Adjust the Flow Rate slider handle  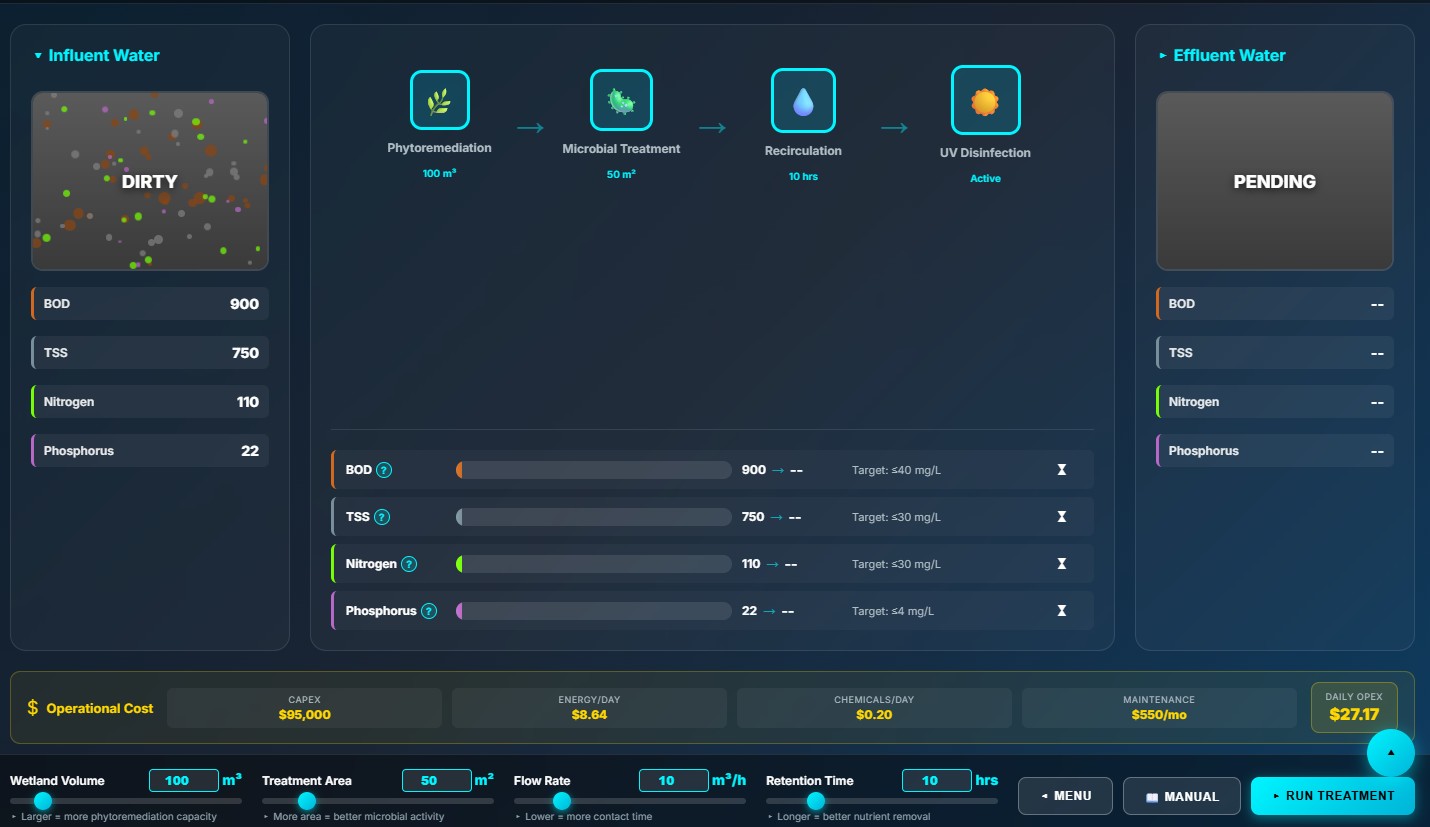[562, 800]
